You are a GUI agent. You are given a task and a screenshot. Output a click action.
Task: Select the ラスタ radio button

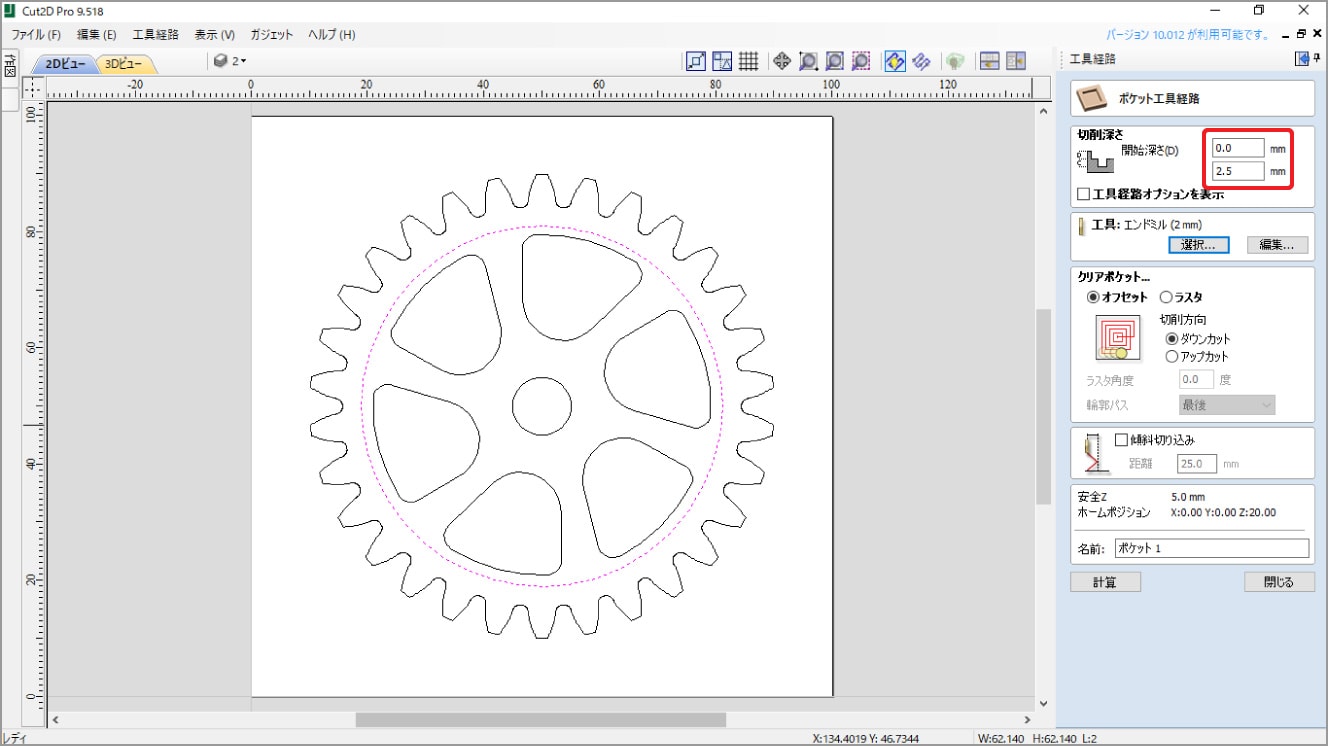point(1166,297)
